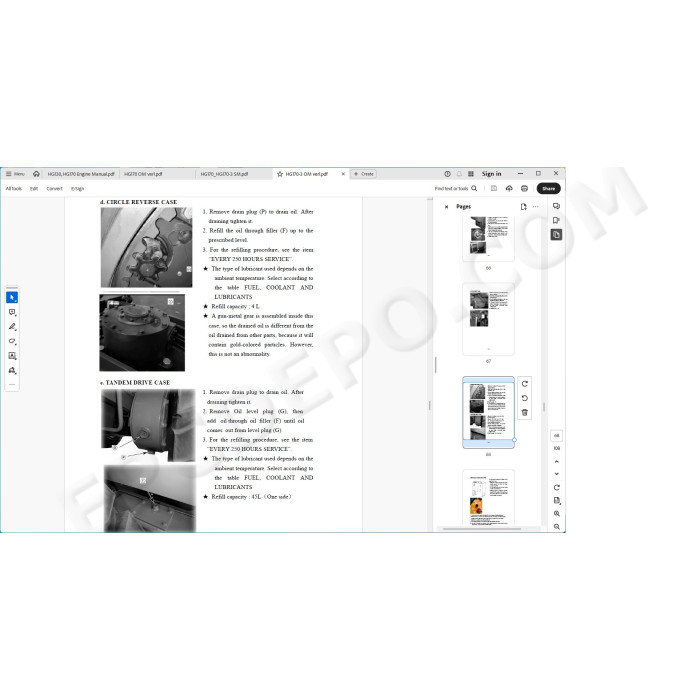This screenshot has height=700, width=700.
Task: Open Pages panel more options
Action: click(x=536, y=207)
